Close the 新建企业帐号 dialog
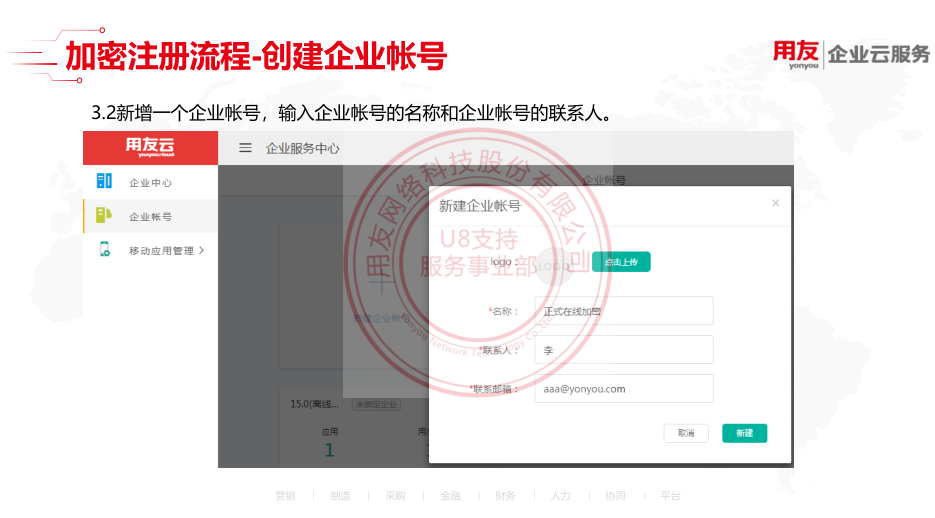Viewport: 935px width, 518px height. tap(775, 203)
